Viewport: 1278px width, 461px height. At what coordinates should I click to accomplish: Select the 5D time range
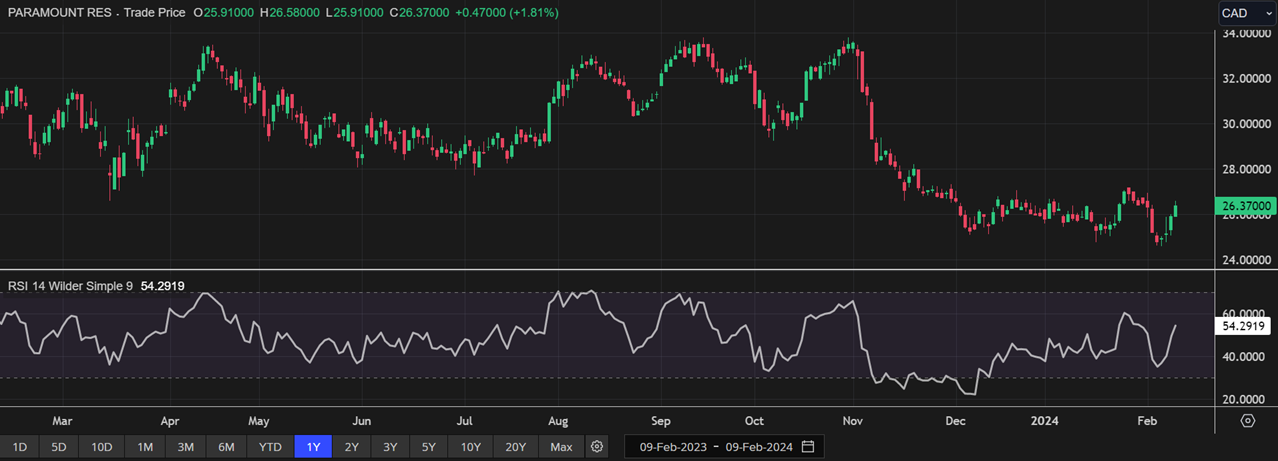tap(60, 446)
